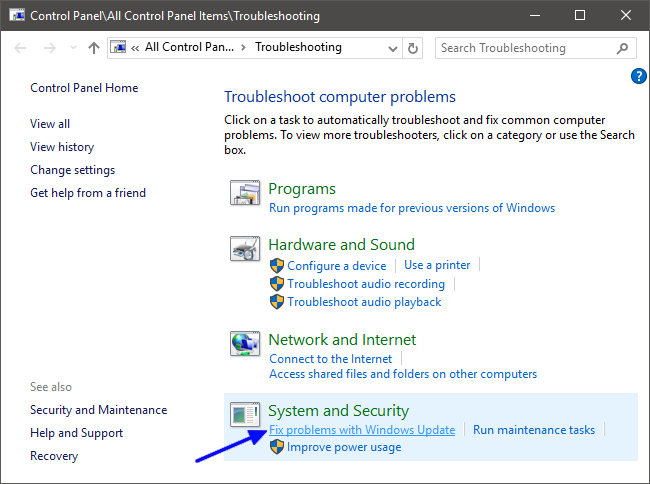Viewport: 650px width, 484px height.
Task: Select View all in the sidebar
Action: pyautogui.click(x=50, y=124)
